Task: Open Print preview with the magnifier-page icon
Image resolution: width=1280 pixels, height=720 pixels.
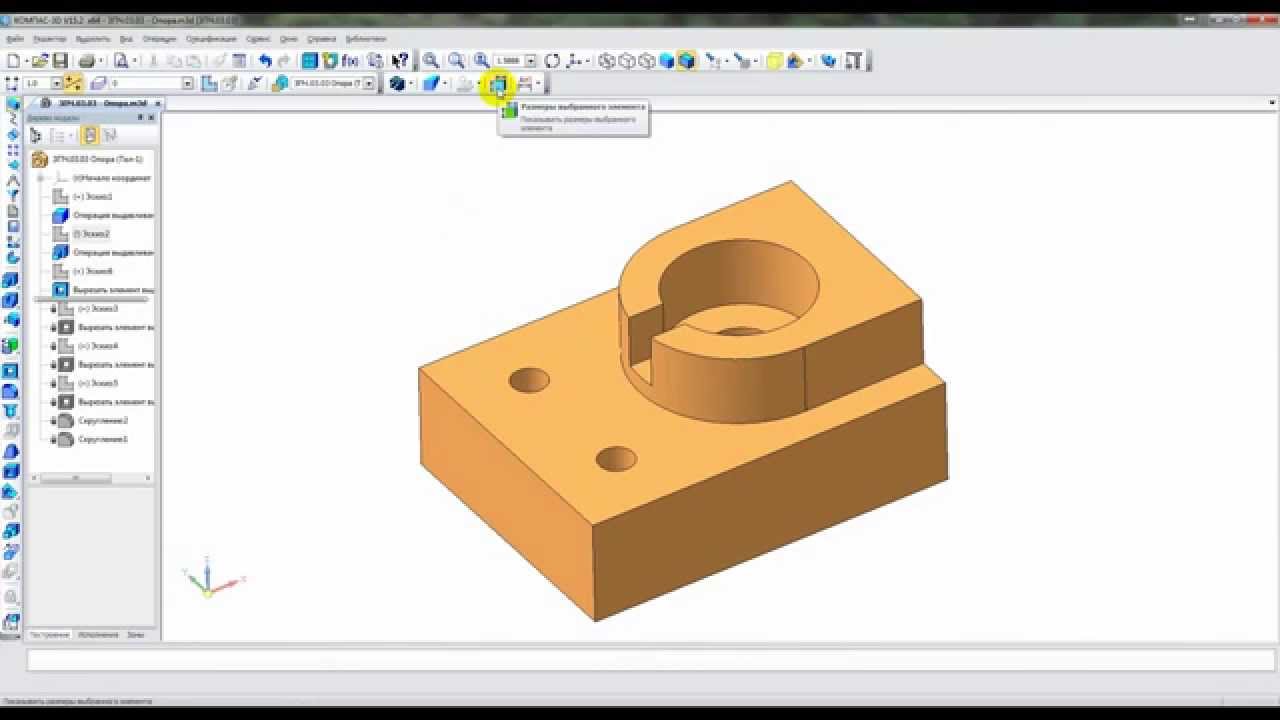Action: coord(121,61)
